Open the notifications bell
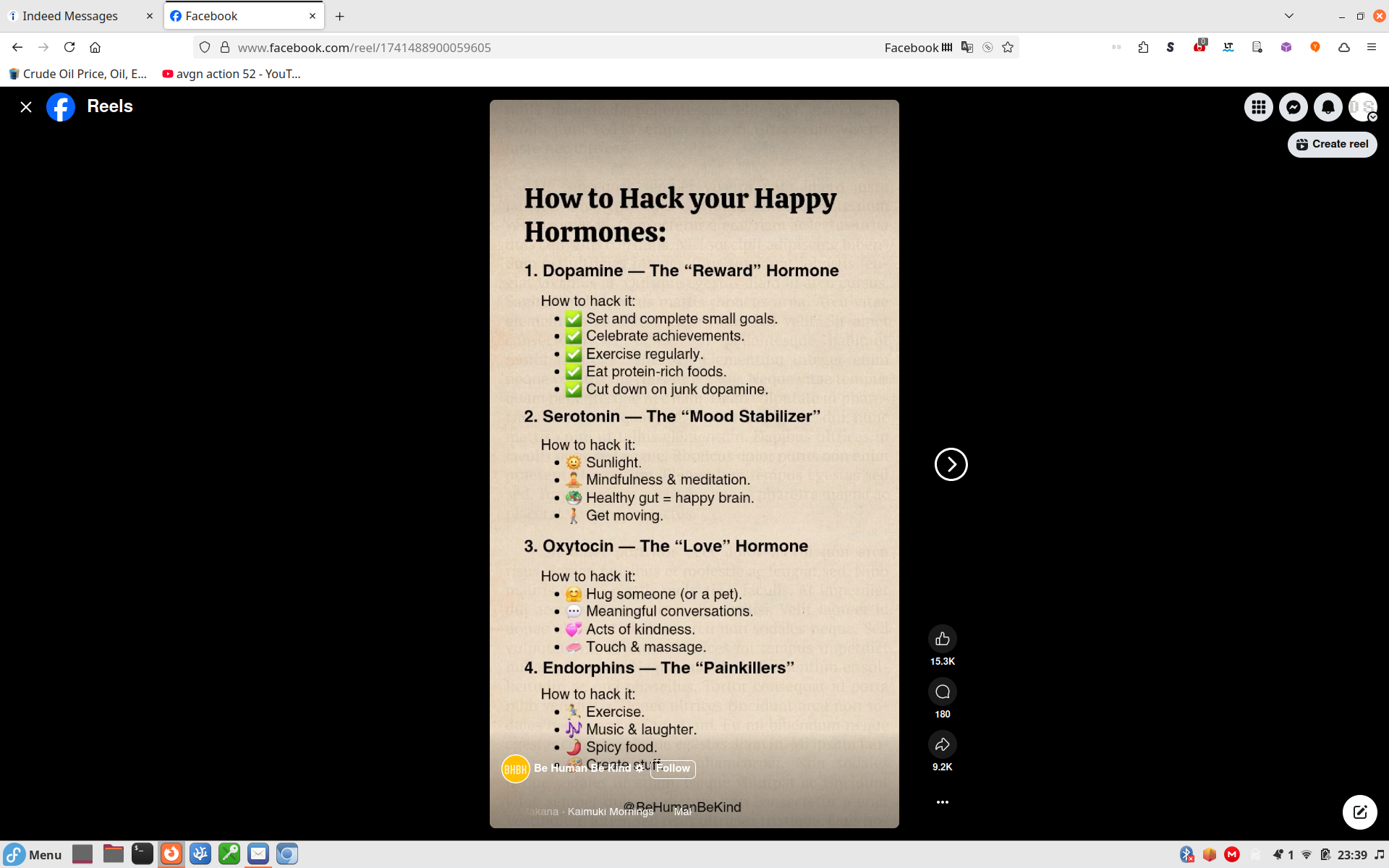The image size is (1389, 868). pos(1328,107)
